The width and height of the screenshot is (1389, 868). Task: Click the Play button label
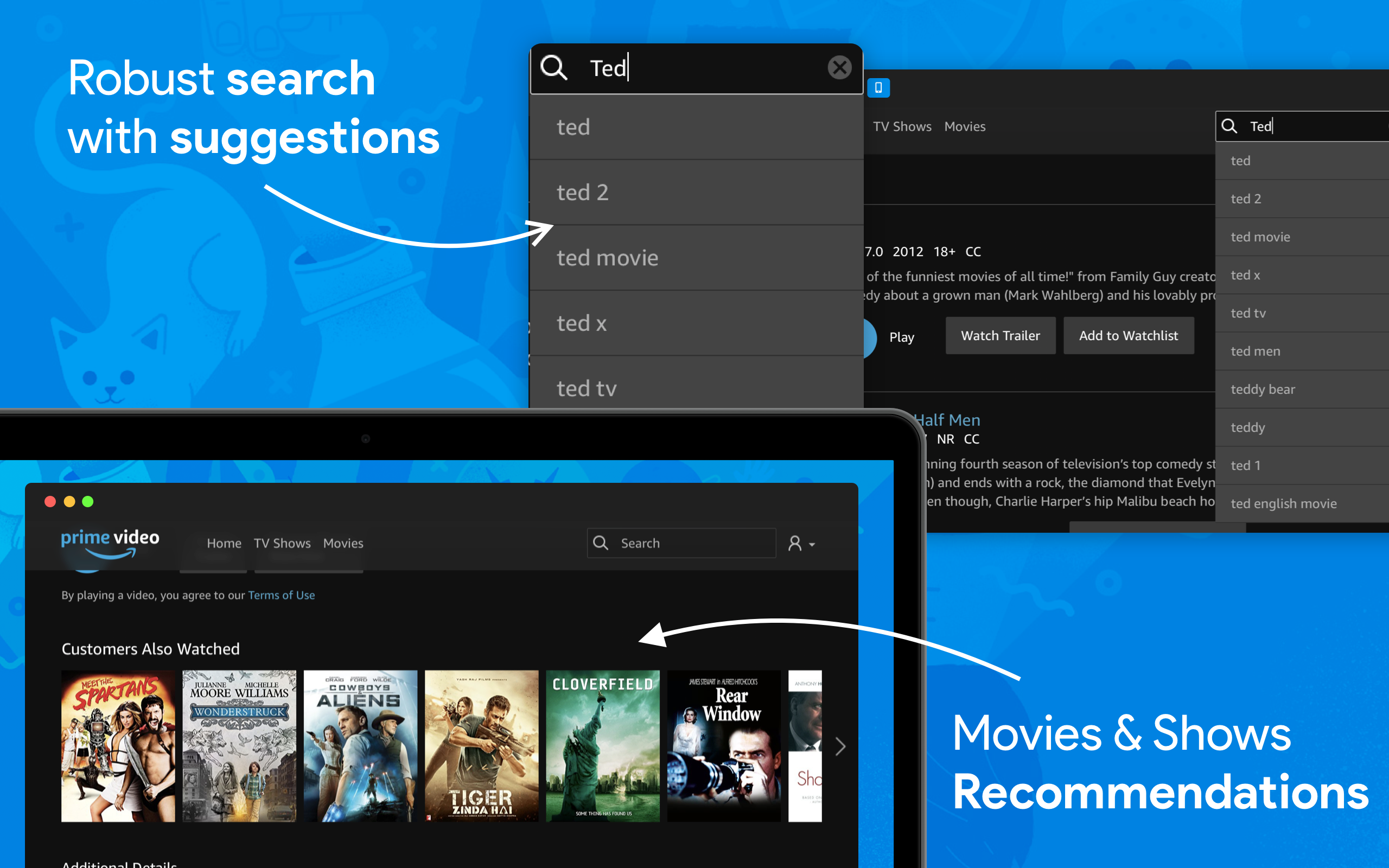coord(901,337)
